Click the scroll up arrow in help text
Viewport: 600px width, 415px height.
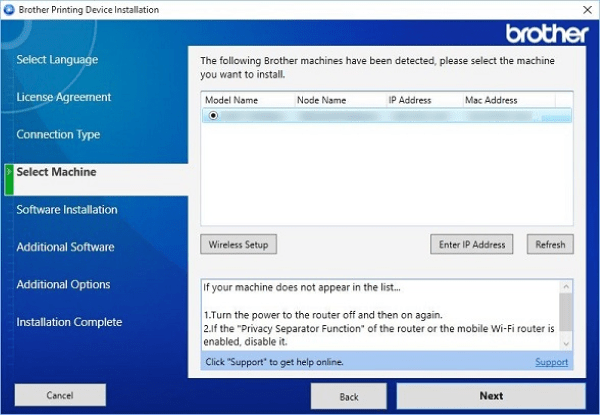click(566, 286)
